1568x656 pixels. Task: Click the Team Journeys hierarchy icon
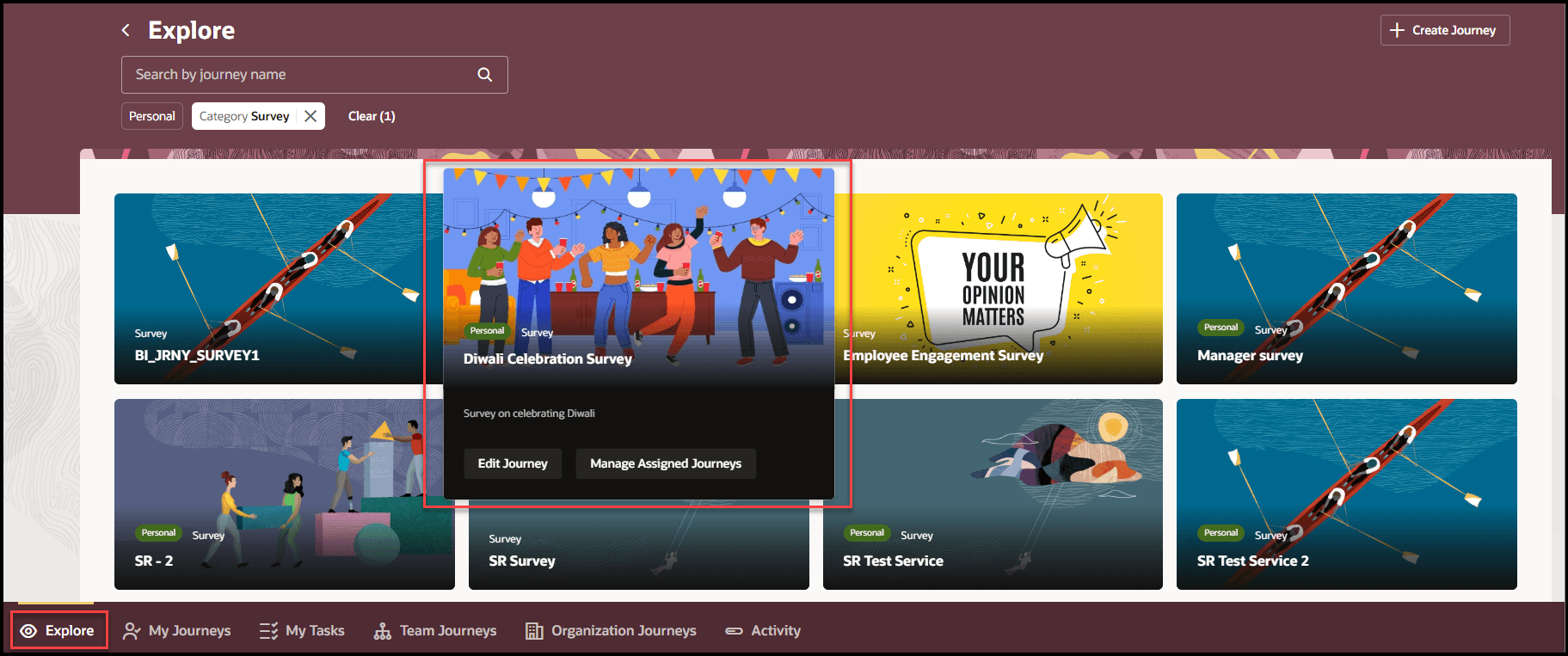tap(383, 631)
